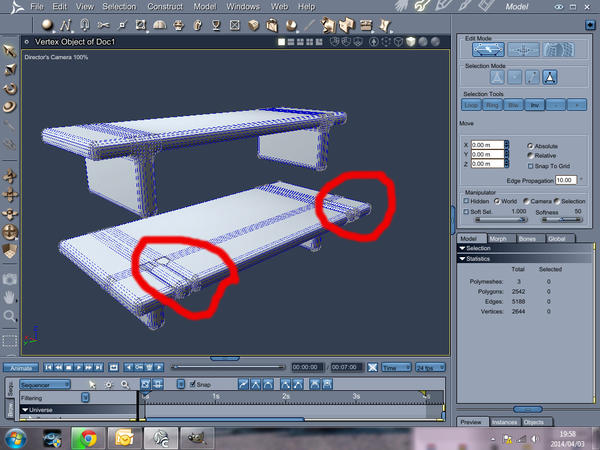The image size is (600, 450).
Task: Click the pointer arrow tool in sequencer toolbar
Action: (x=92, y=384)
